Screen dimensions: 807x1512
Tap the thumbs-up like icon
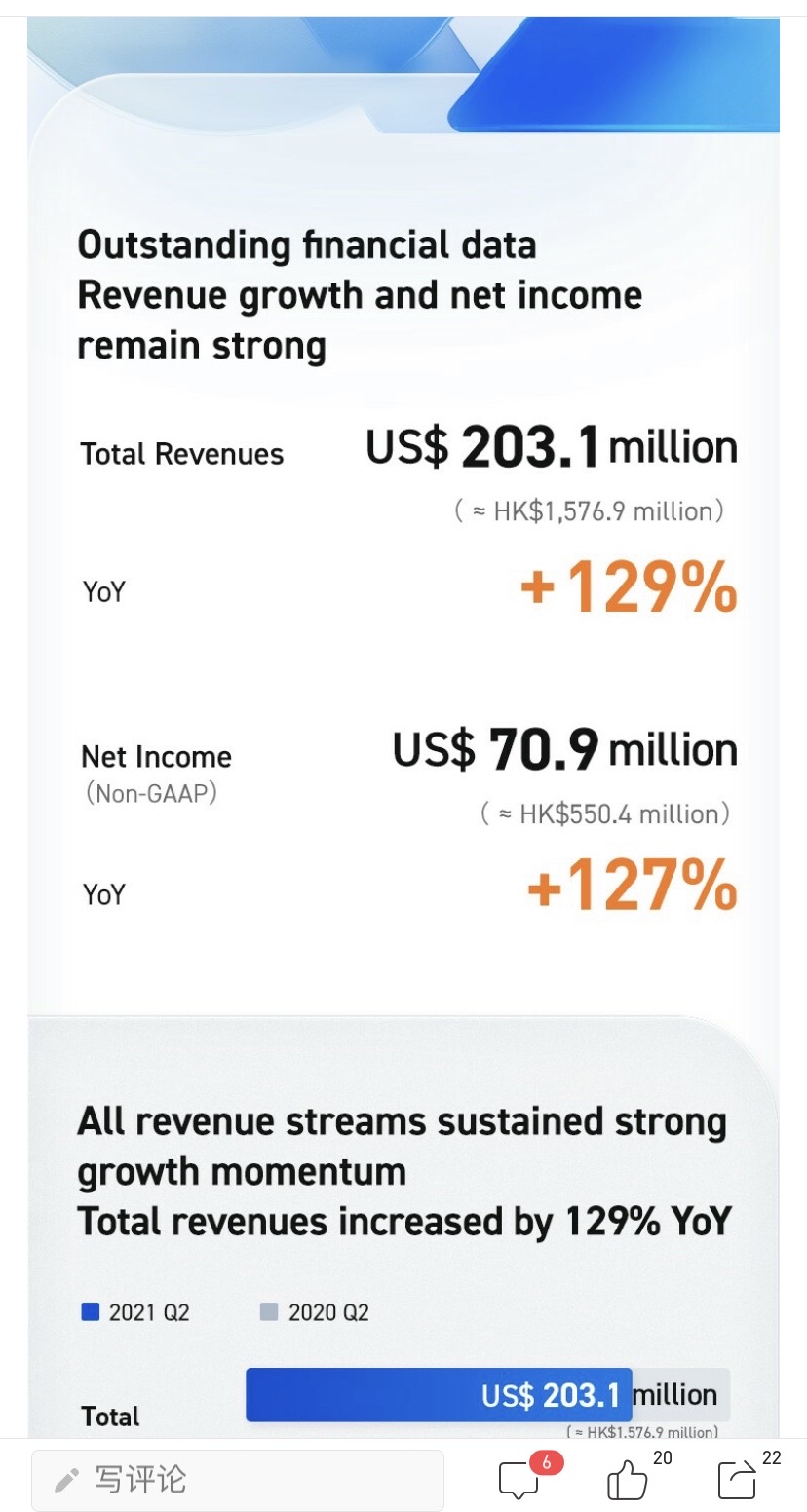(x=627, y=1480)
